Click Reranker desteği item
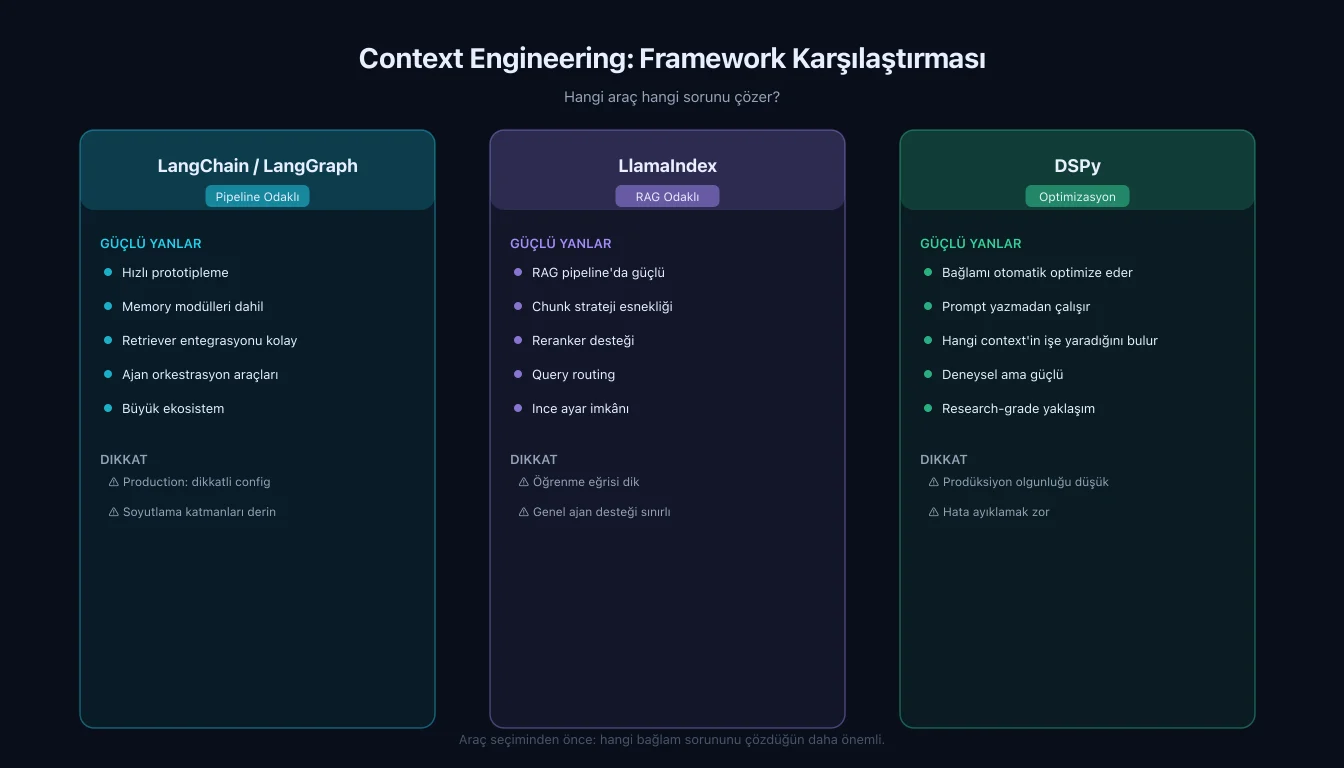1344x768 pixels. [x=583, y=341]
